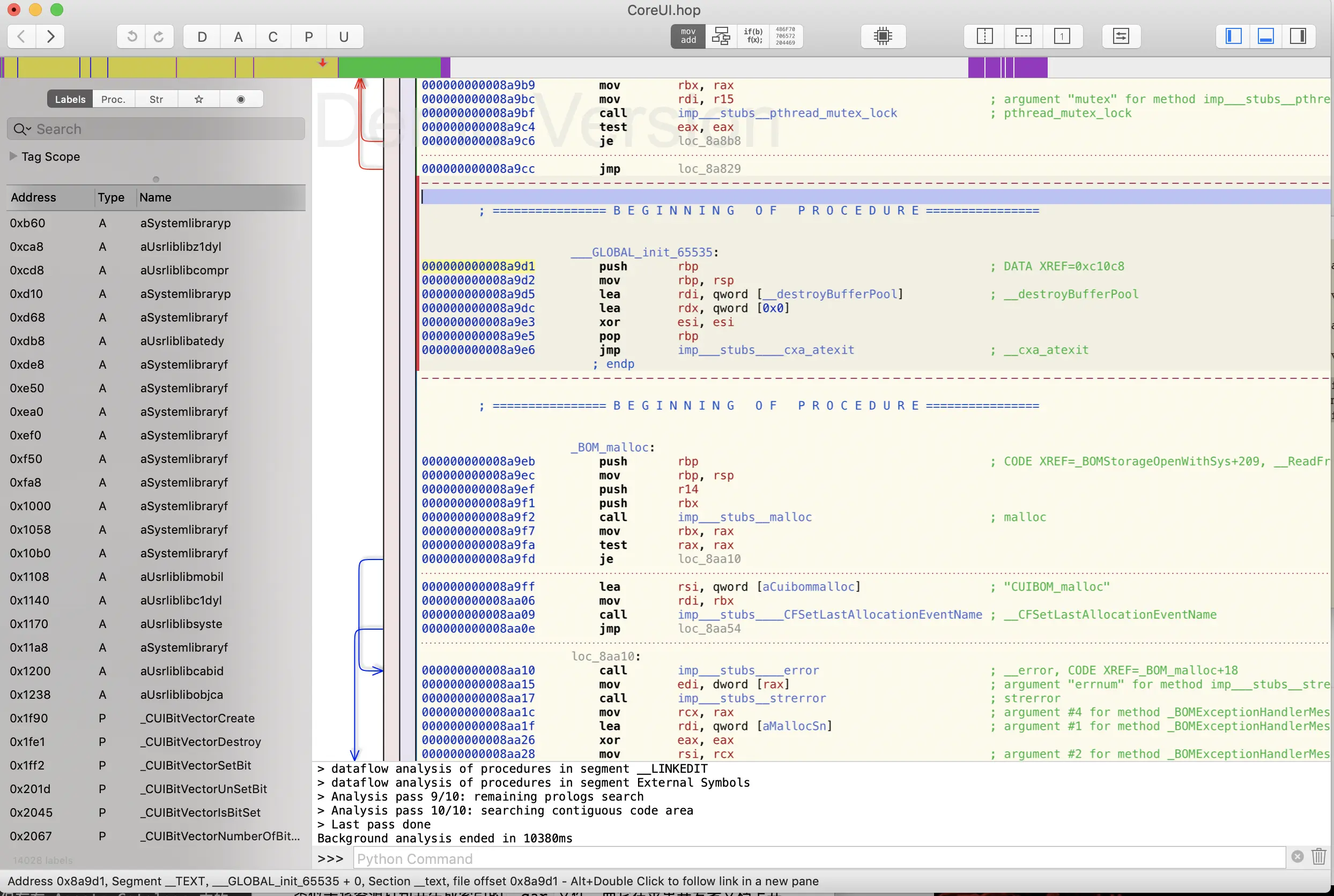Mark as procedure with P button
This screenshot has width=1334, height=896.
click(308, 36)
